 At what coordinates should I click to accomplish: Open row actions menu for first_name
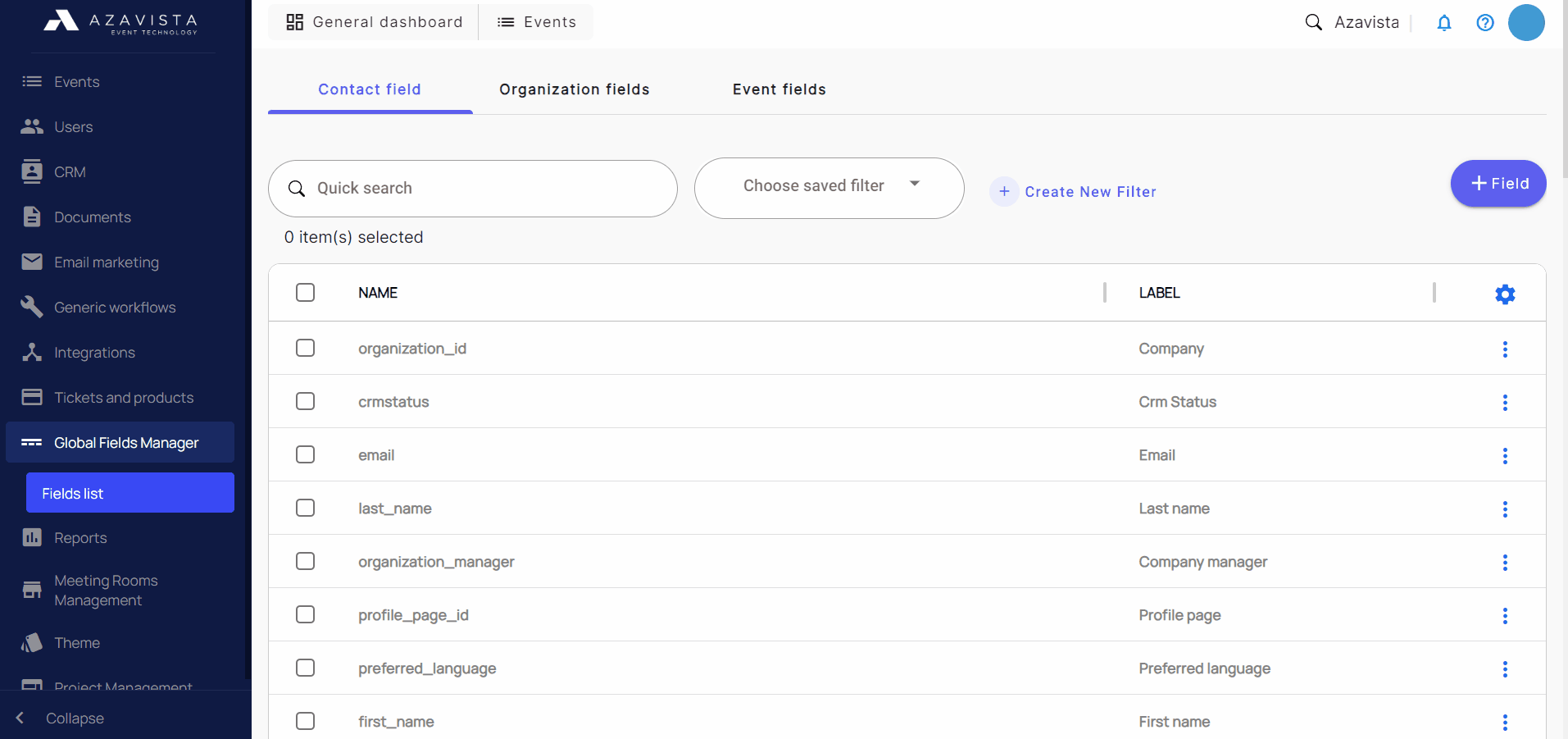(x=1505, y=722)
